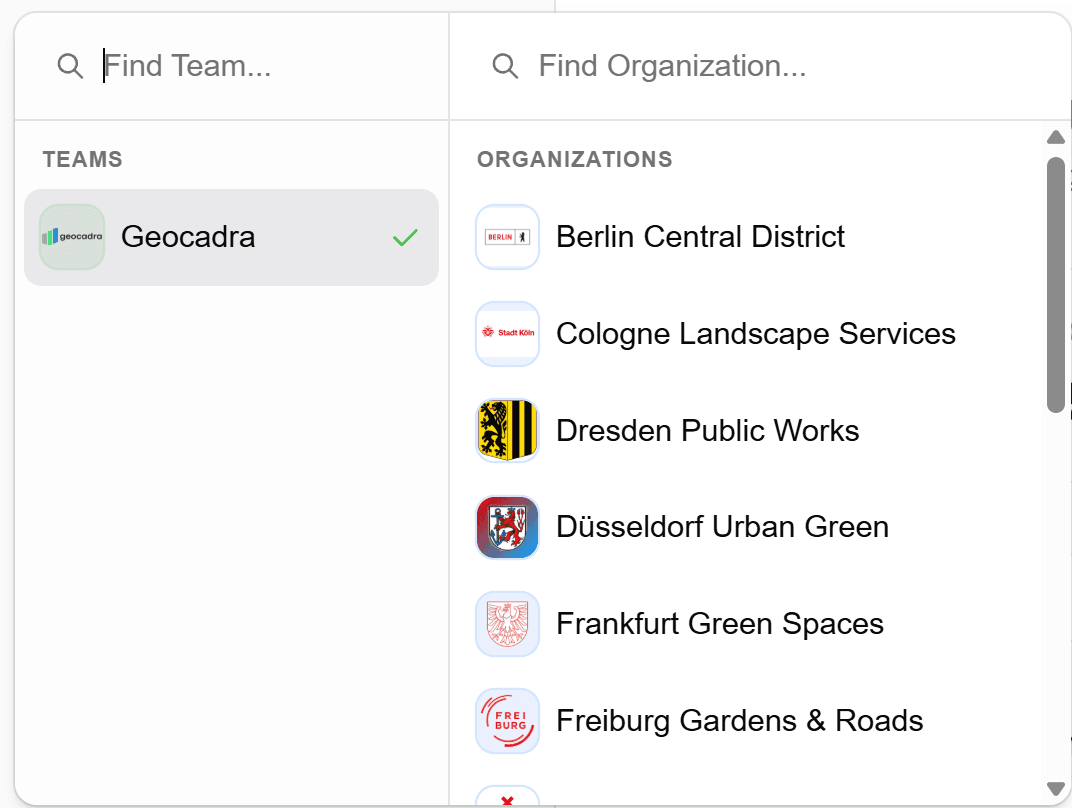Click the scrollbar up arrow
Viewport: 1072px width, 808px height.
coord(1056,137)
